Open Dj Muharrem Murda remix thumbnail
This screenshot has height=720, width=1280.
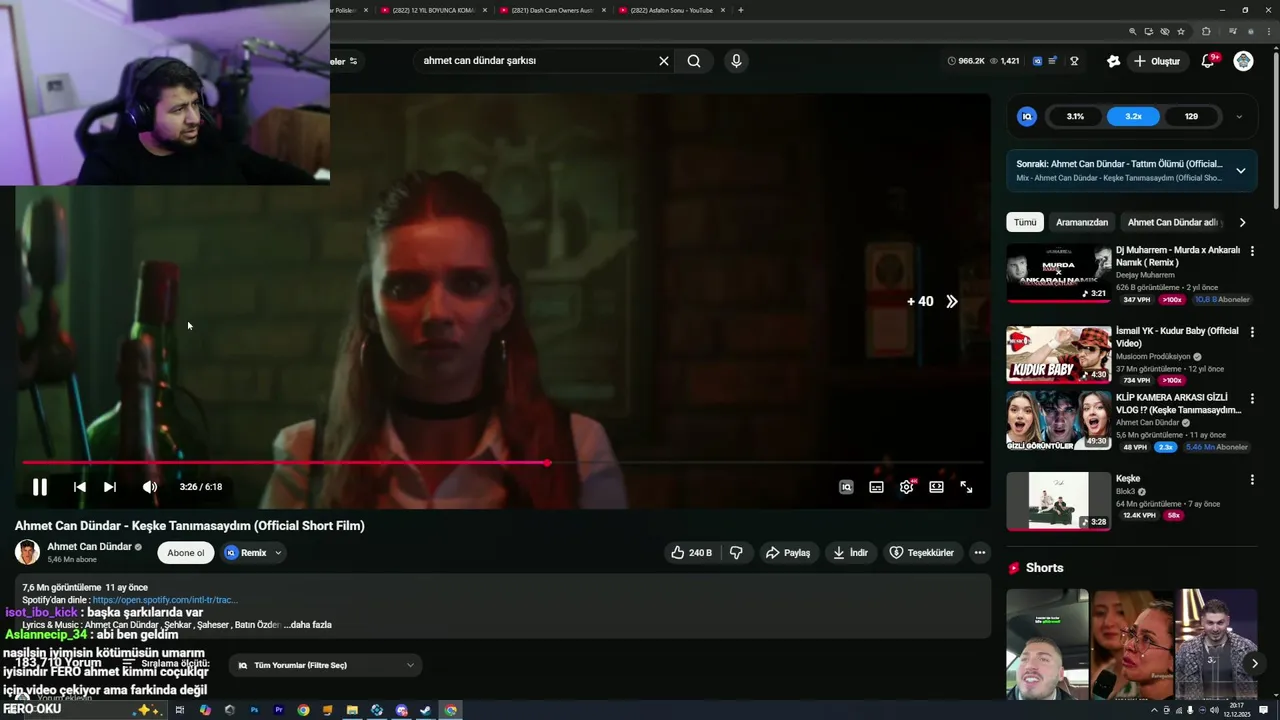tap(1059, 273)
